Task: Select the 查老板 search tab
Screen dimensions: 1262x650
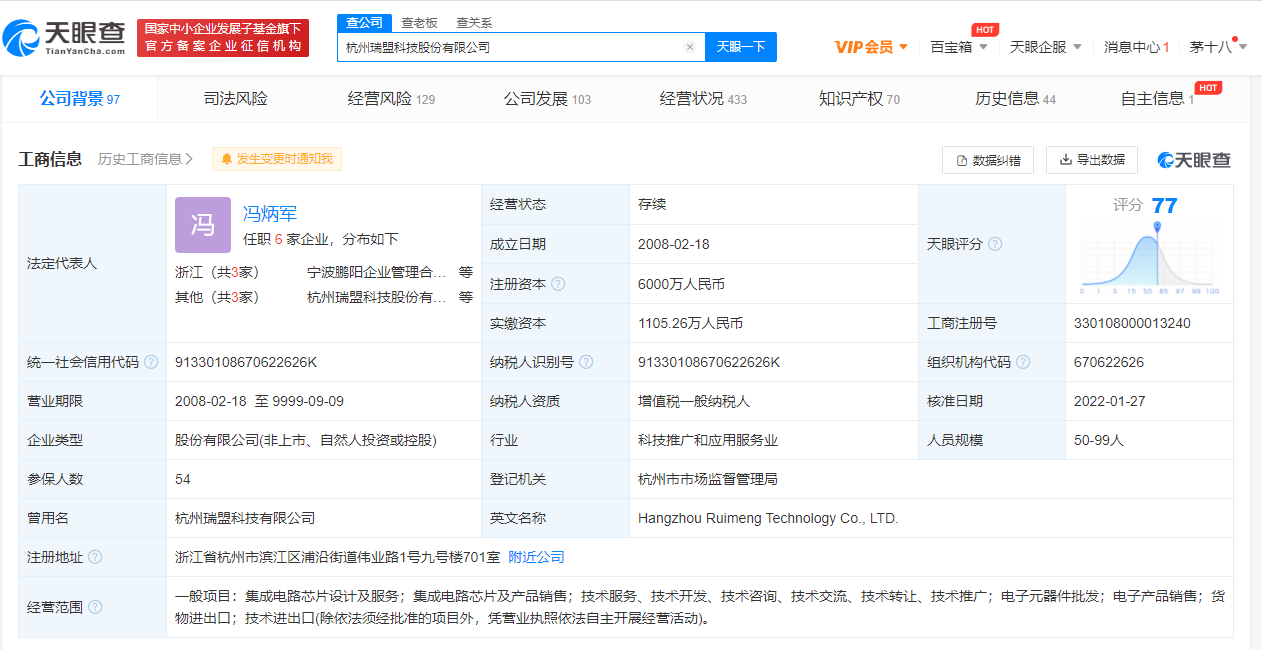Action: 419,22
